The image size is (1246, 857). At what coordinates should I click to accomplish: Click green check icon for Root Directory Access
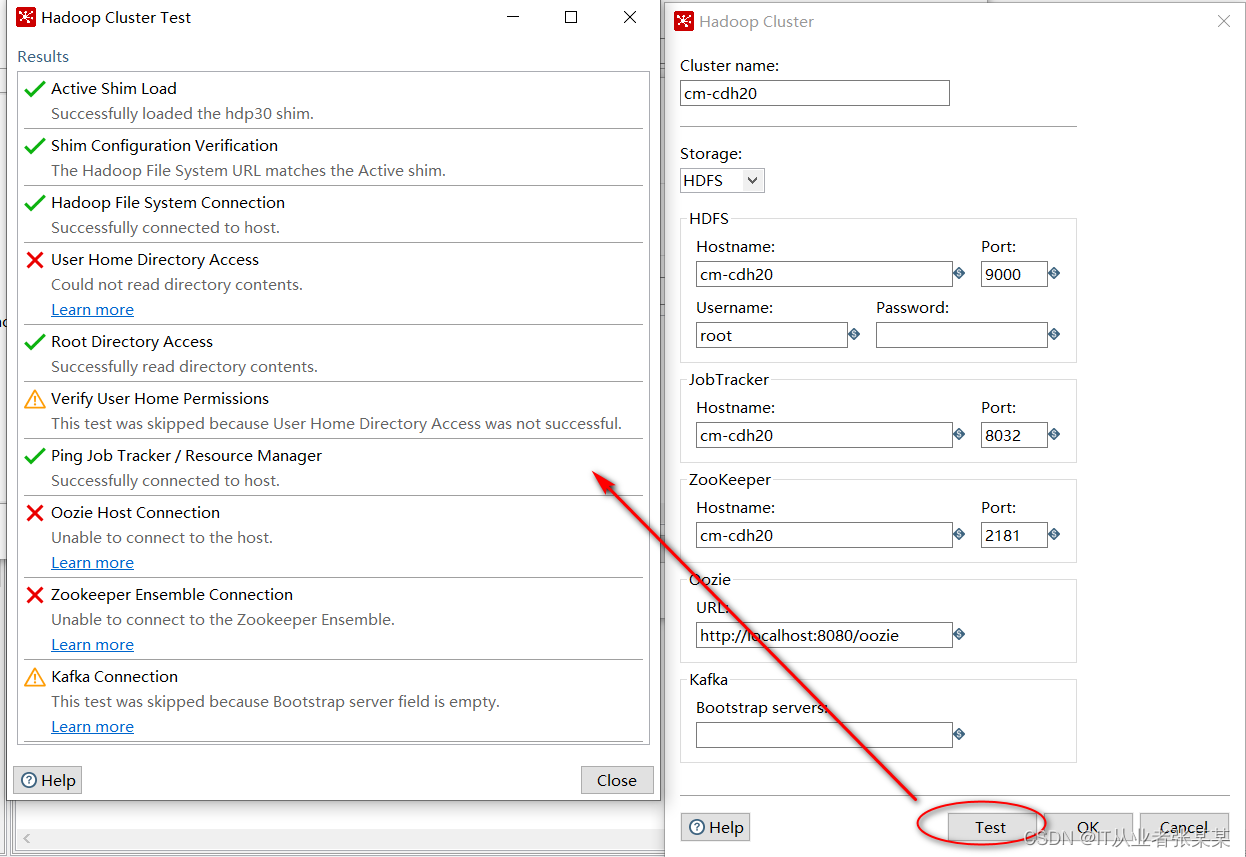pyautogui.click(x=35, y=342)
